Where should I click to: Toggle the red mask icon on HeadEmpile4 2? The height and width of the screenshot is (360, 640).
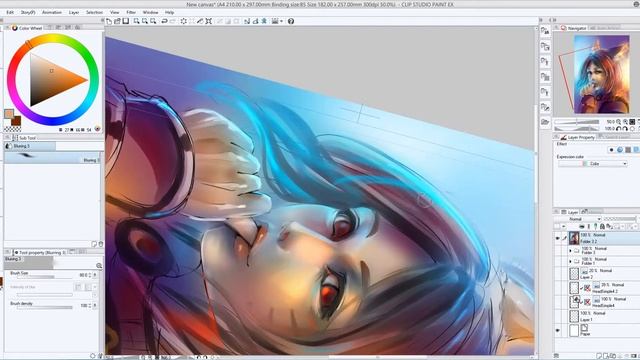(x=587, y=288)
